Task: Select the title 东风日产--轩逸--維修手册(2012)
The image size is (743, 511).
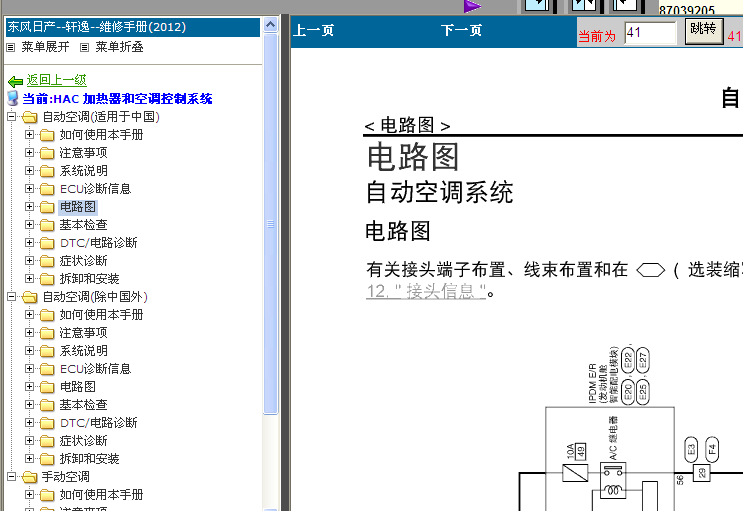Action: click(x=97, y=27)
